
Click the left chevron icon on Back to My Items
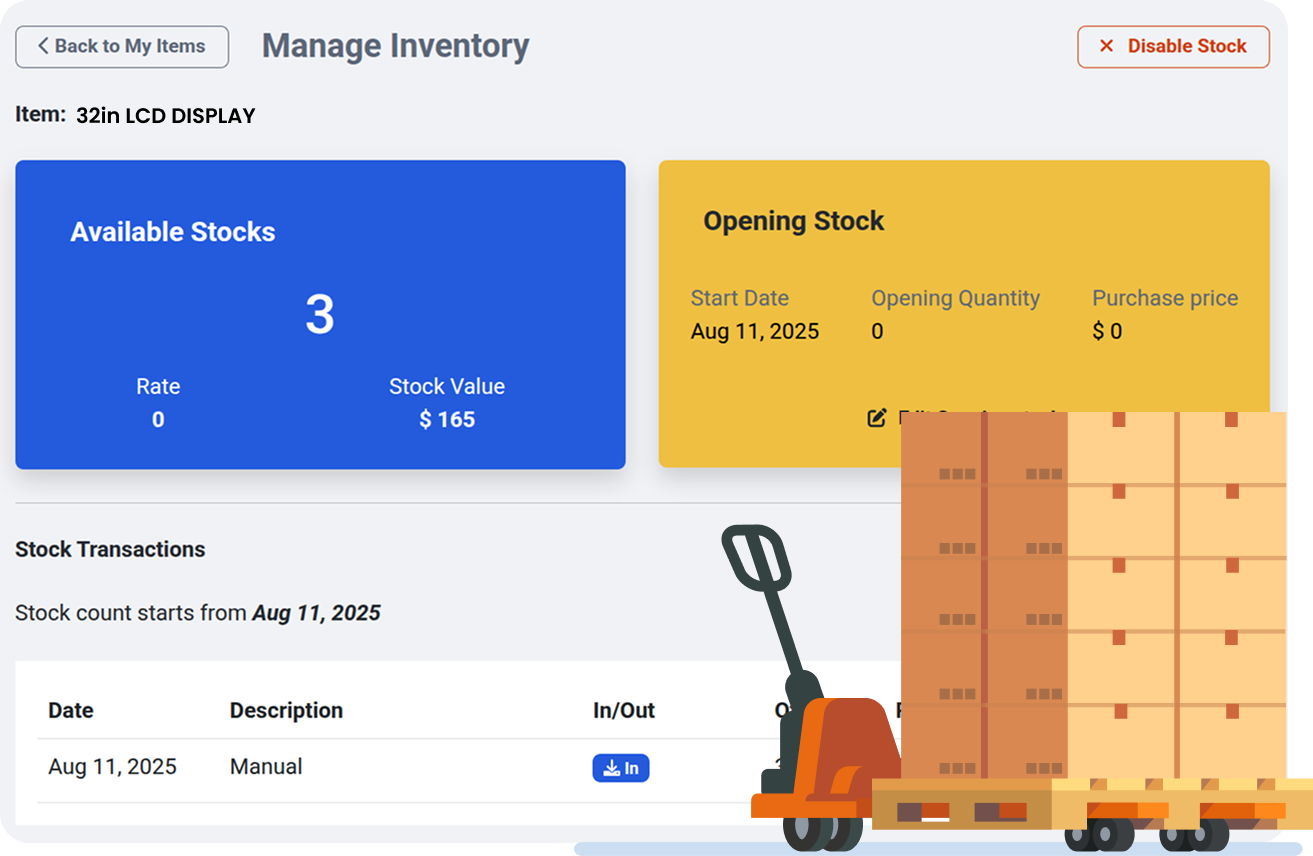click(42, 46)
